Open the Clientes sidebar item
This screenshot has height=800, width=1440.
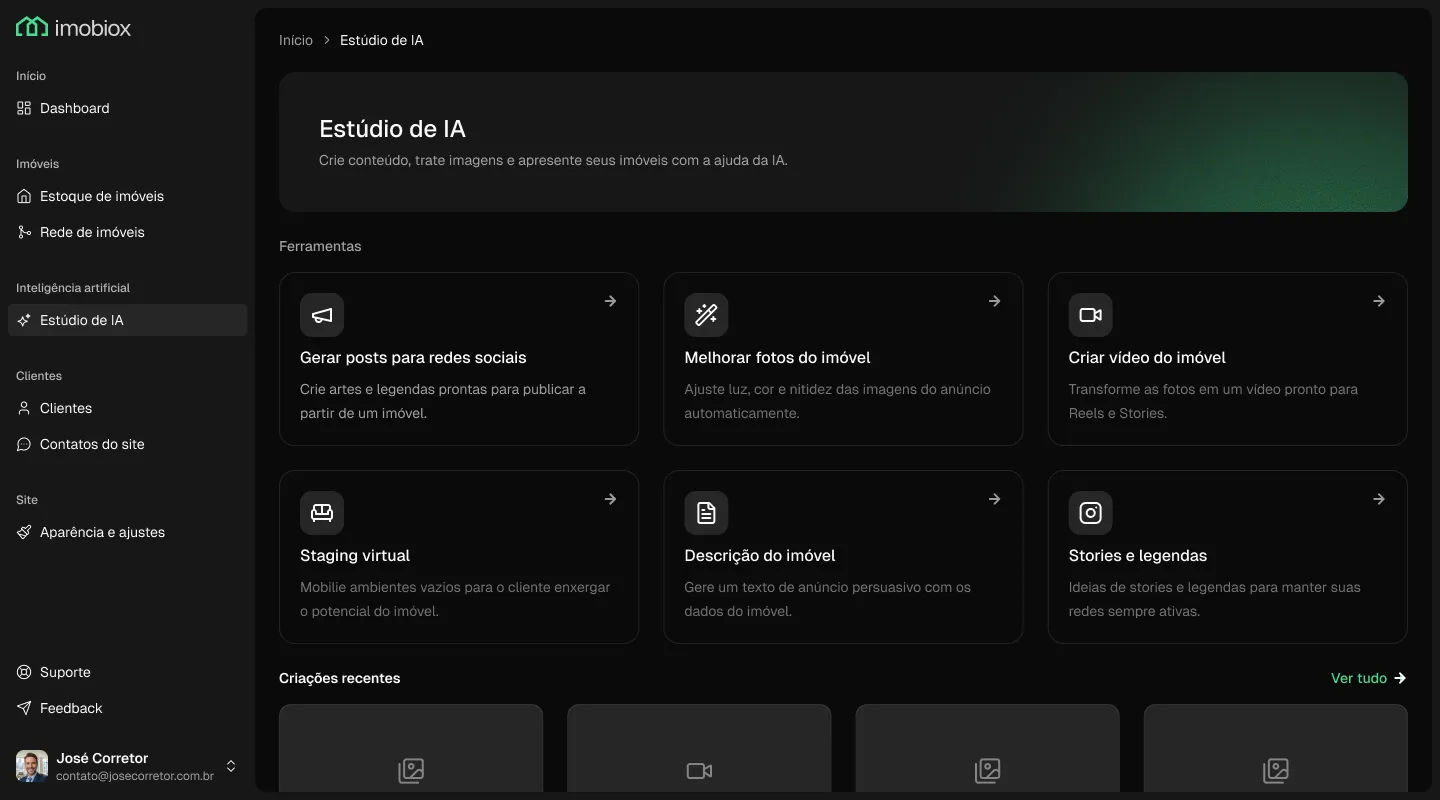click(x=127, y=408)
